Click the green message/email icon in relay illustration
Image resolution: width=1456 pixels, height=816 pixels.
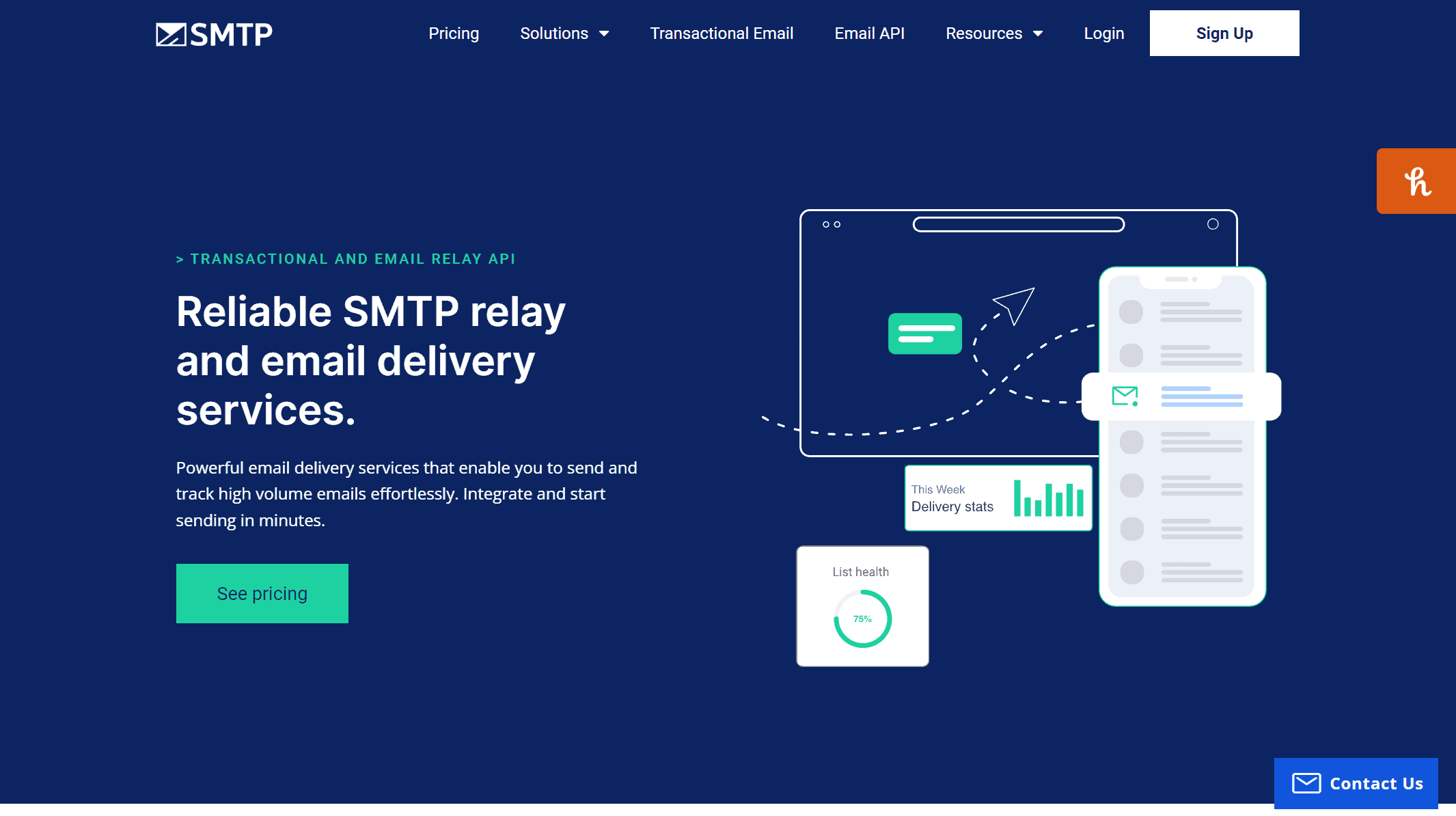pos(924,334)
